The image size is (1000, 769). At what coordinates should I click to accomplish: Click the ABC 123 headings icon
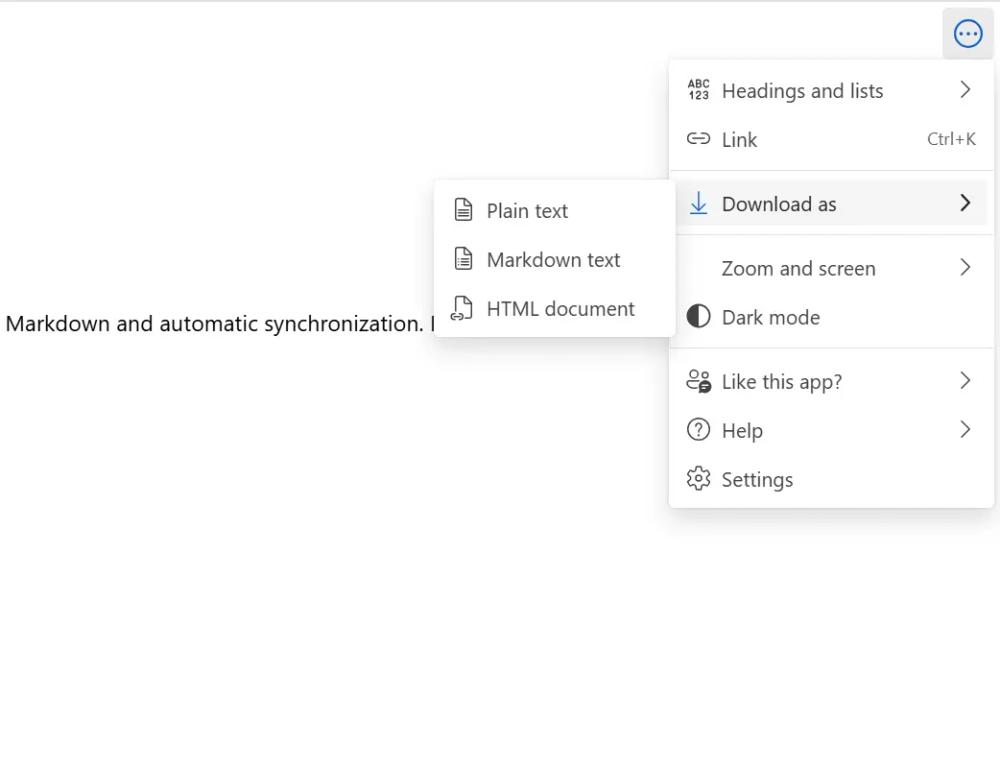698,91
